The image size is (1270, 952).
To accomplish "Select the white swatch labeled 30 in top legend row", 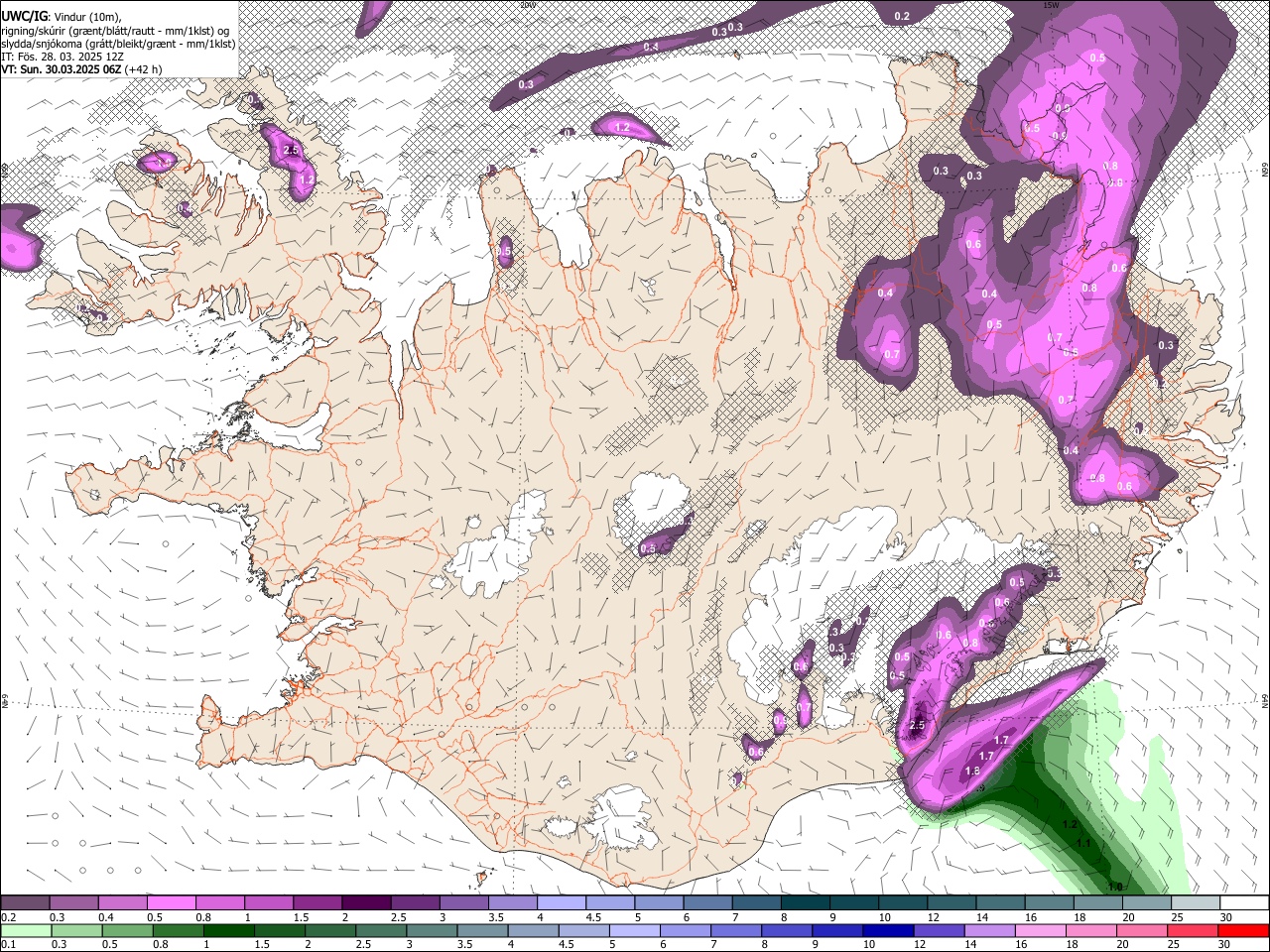I will [x=1243, y=903].
